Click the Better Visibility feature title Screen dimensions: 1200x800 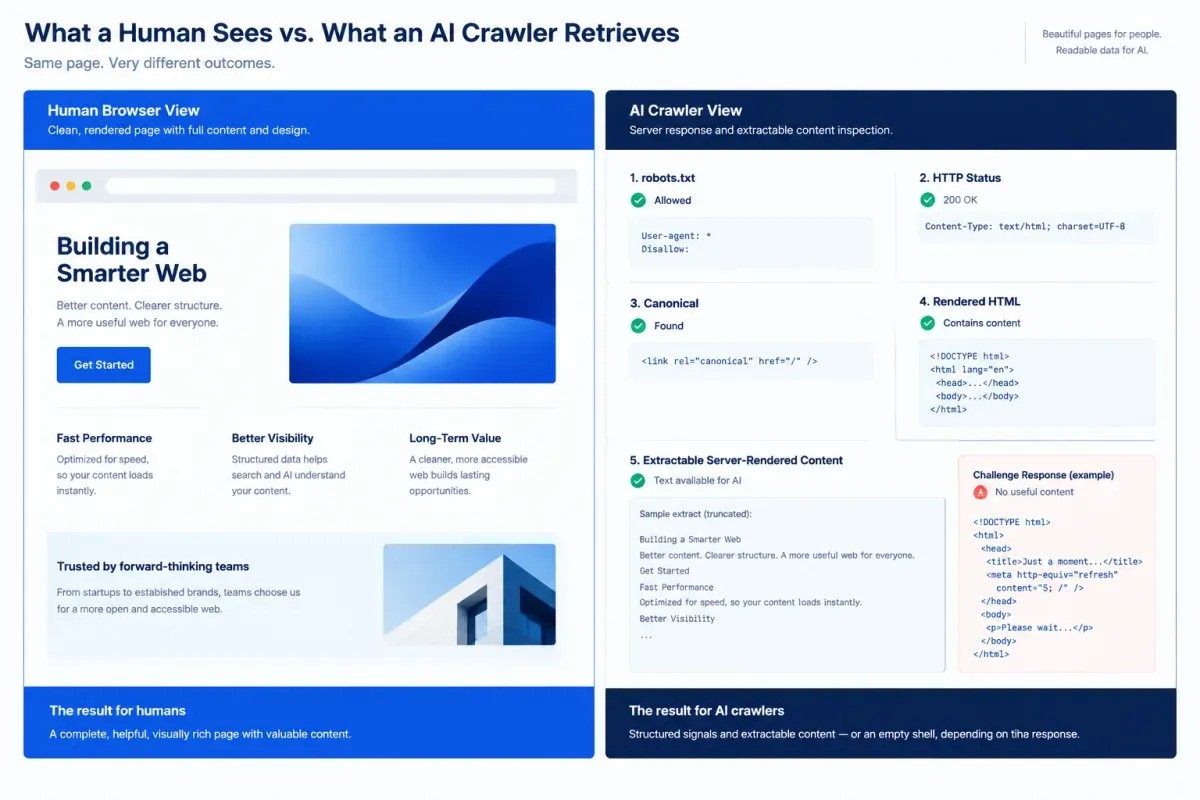click(272, 438)
